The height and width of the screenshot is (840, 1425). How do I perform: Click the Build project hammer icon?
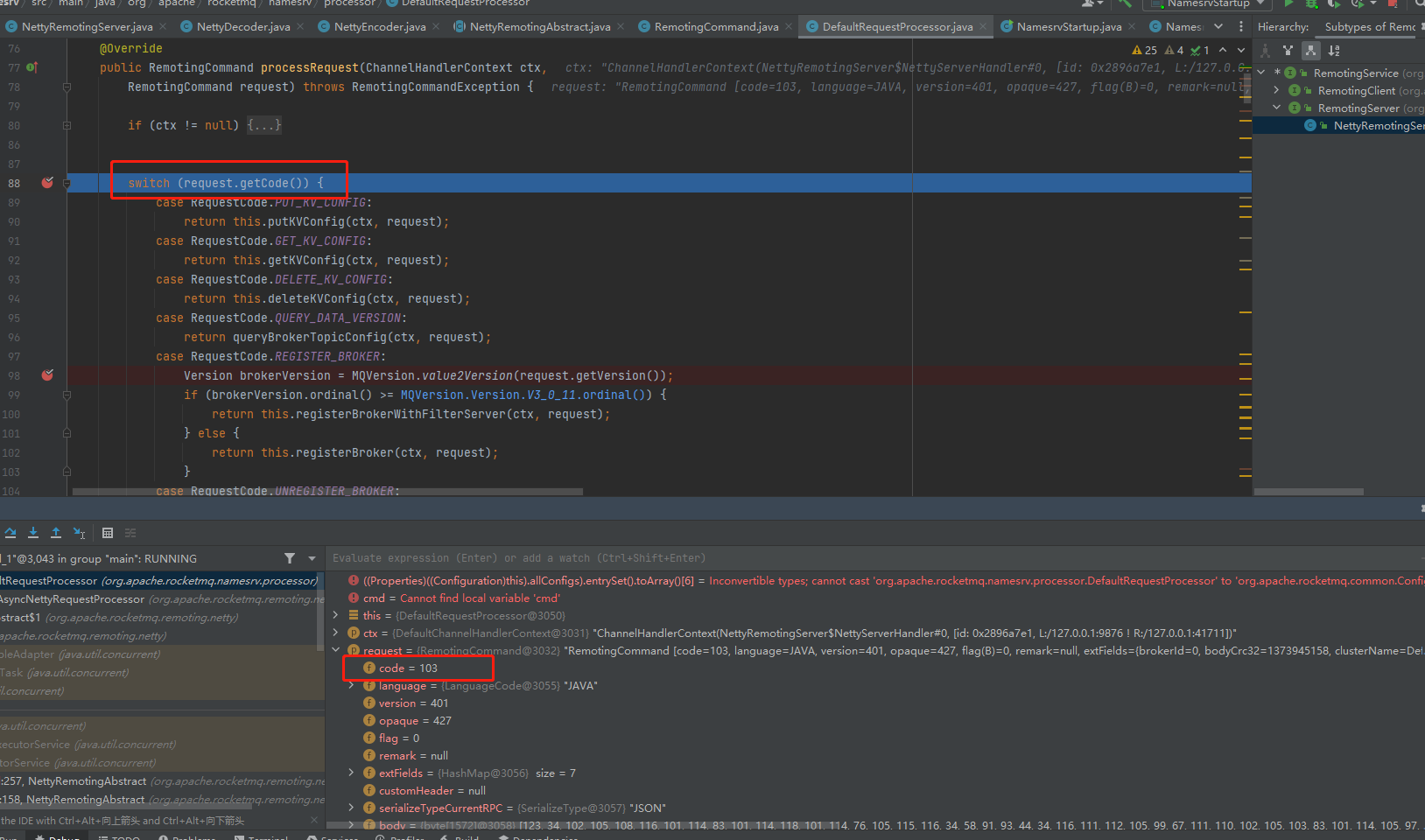(x=1125, y=3)
